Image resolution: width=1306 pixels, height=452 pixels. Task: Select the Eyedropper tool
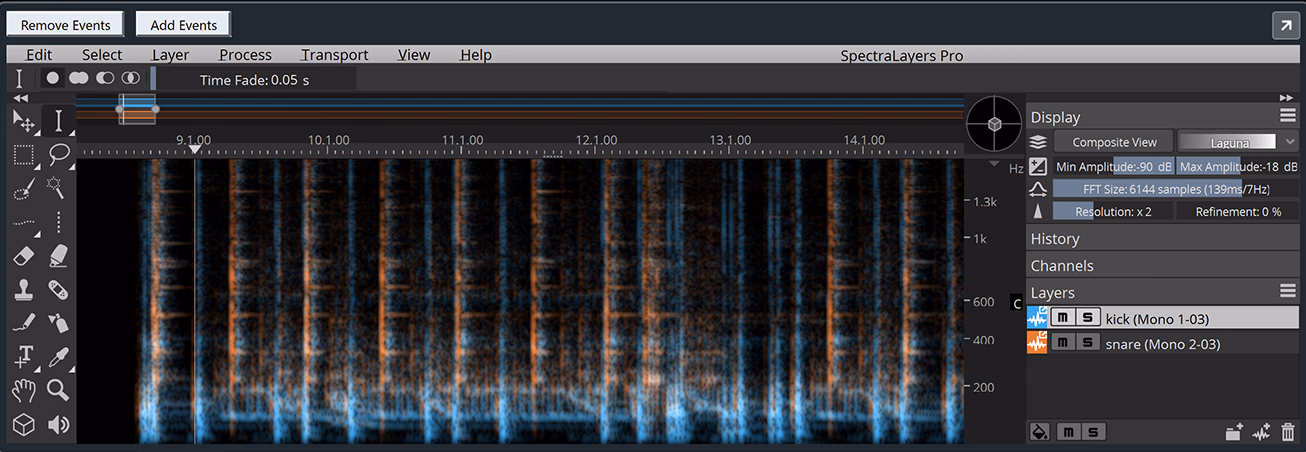(x=58, y=357)
